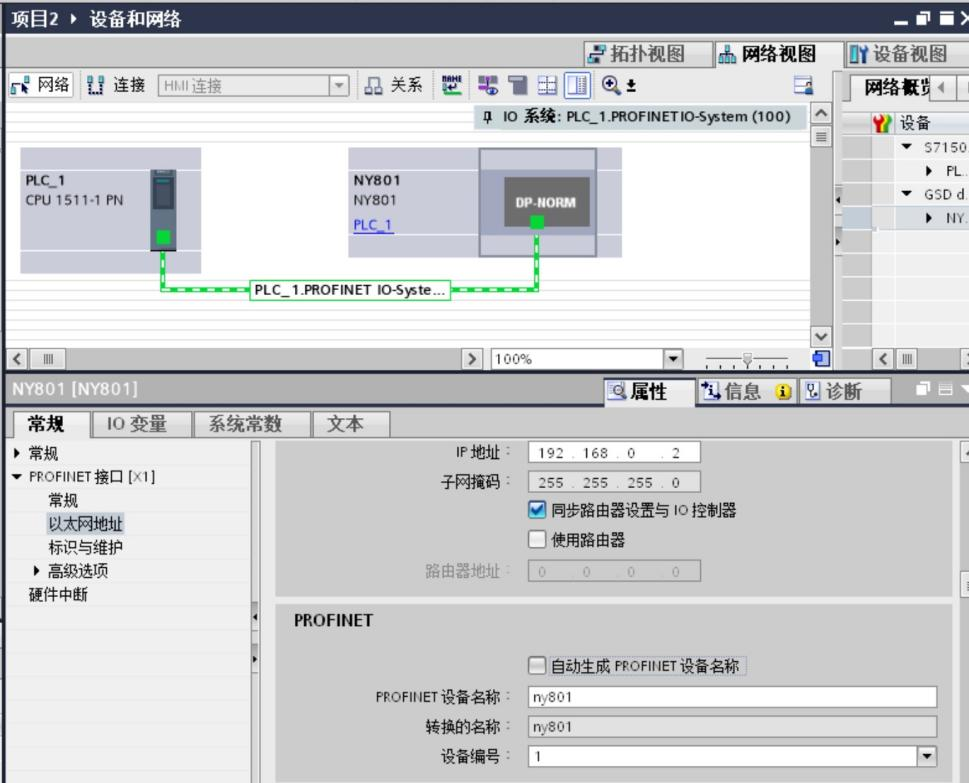The image size is (969, 783).
Task: Click the overview navigation icon beside zoom slider
Action: pyautogui.click(x=821, y=358)
